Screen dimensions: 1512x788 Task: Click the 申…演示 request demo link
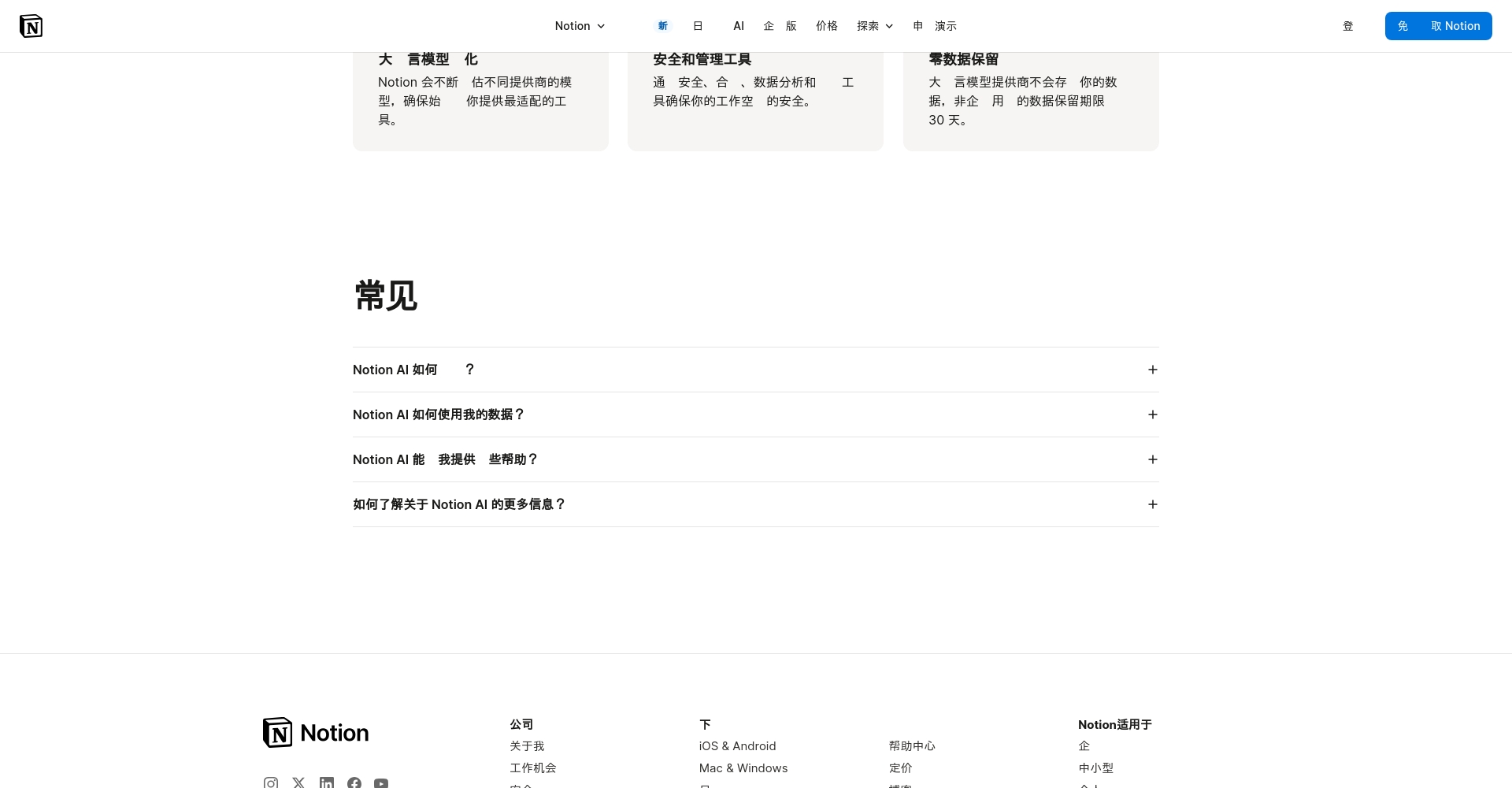[935, 26]
